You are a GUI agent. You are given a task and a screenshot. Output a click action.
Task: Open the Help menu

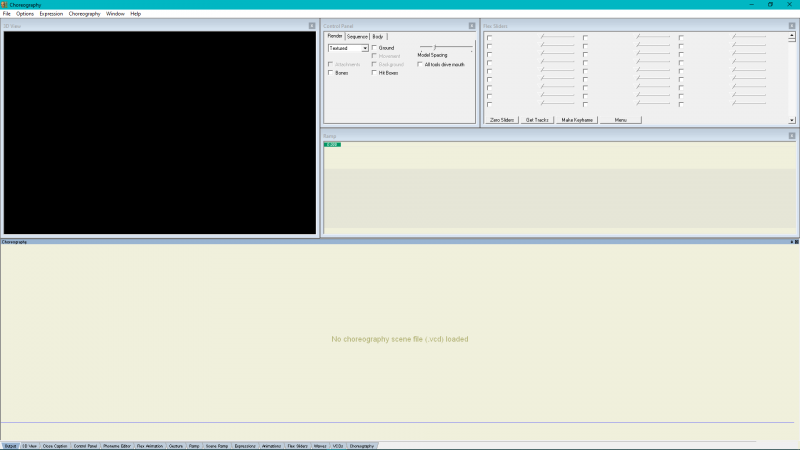(135, 14)
